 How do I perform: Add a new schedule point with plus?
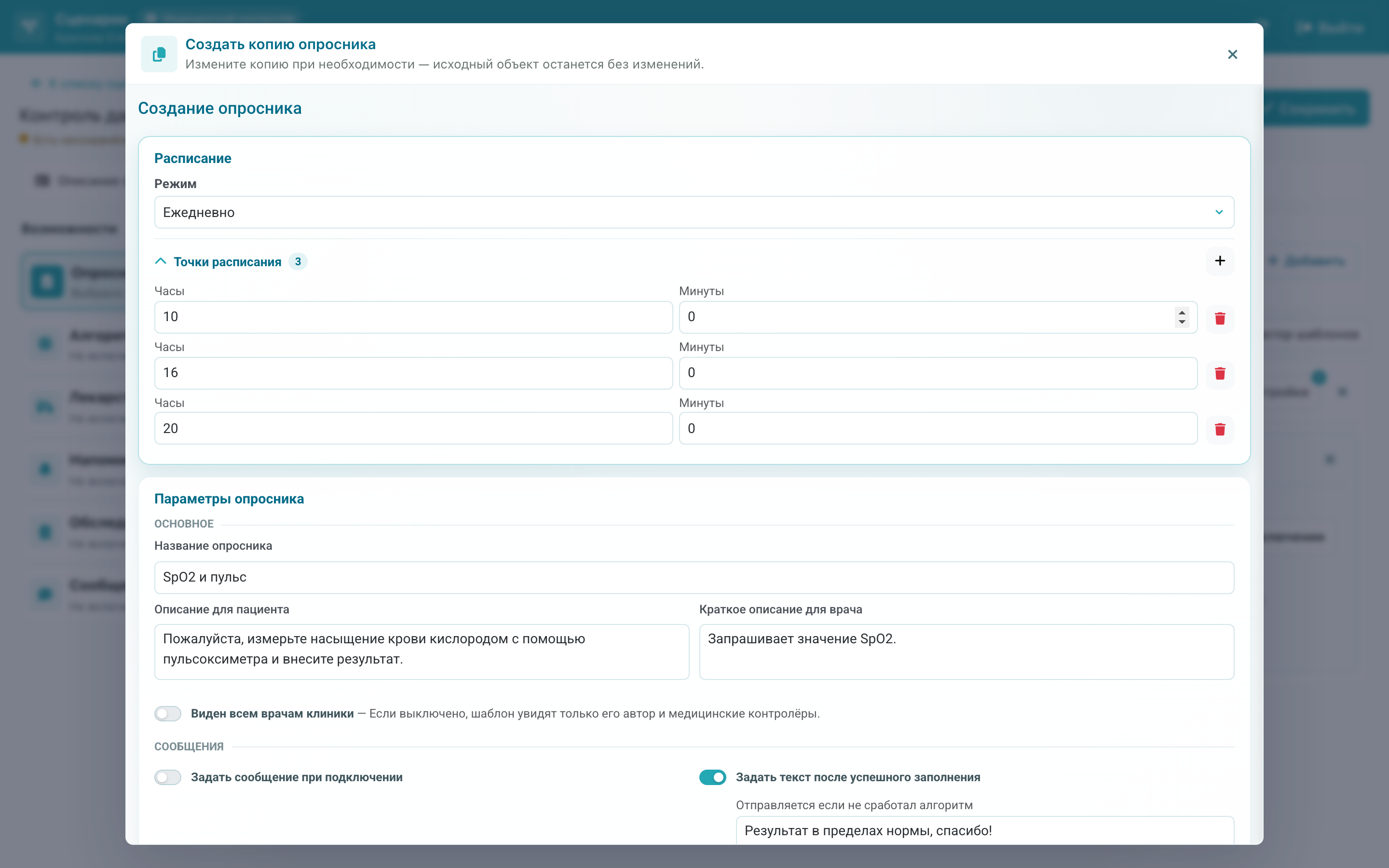[1220, 261]
